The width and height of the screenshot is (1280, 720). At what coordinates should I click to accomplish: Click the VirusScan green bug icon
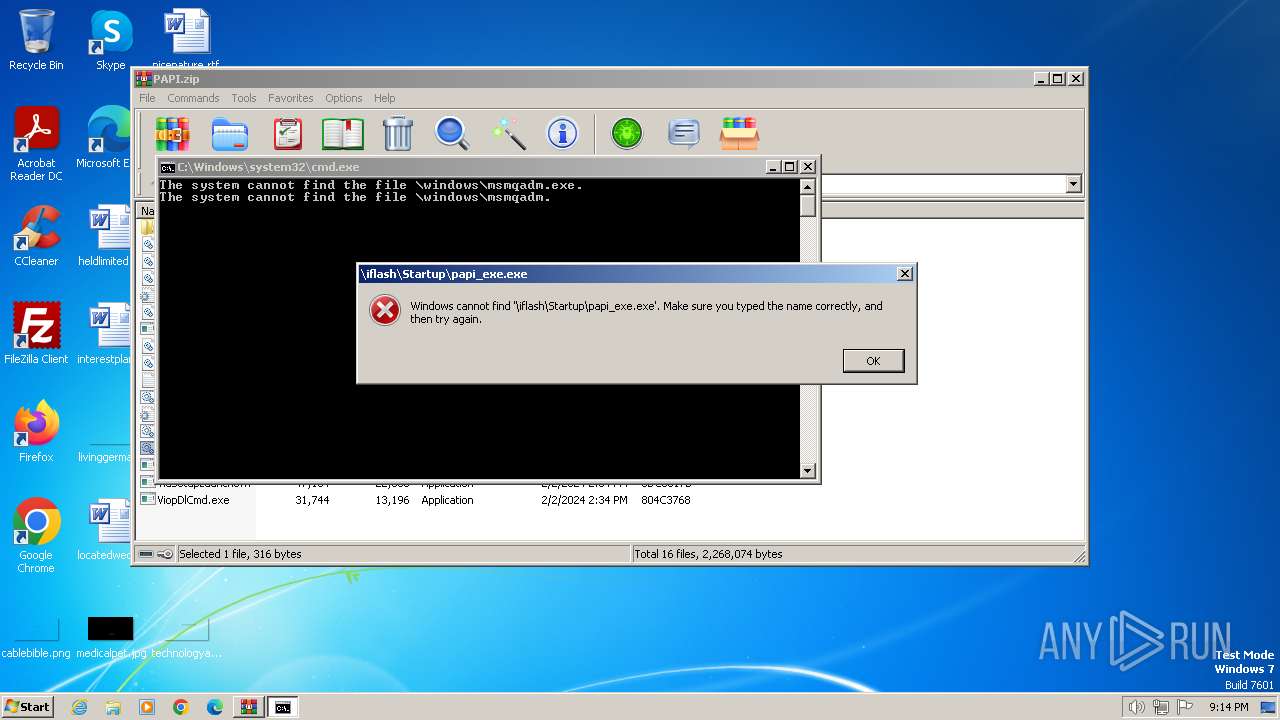coord(627,133)
